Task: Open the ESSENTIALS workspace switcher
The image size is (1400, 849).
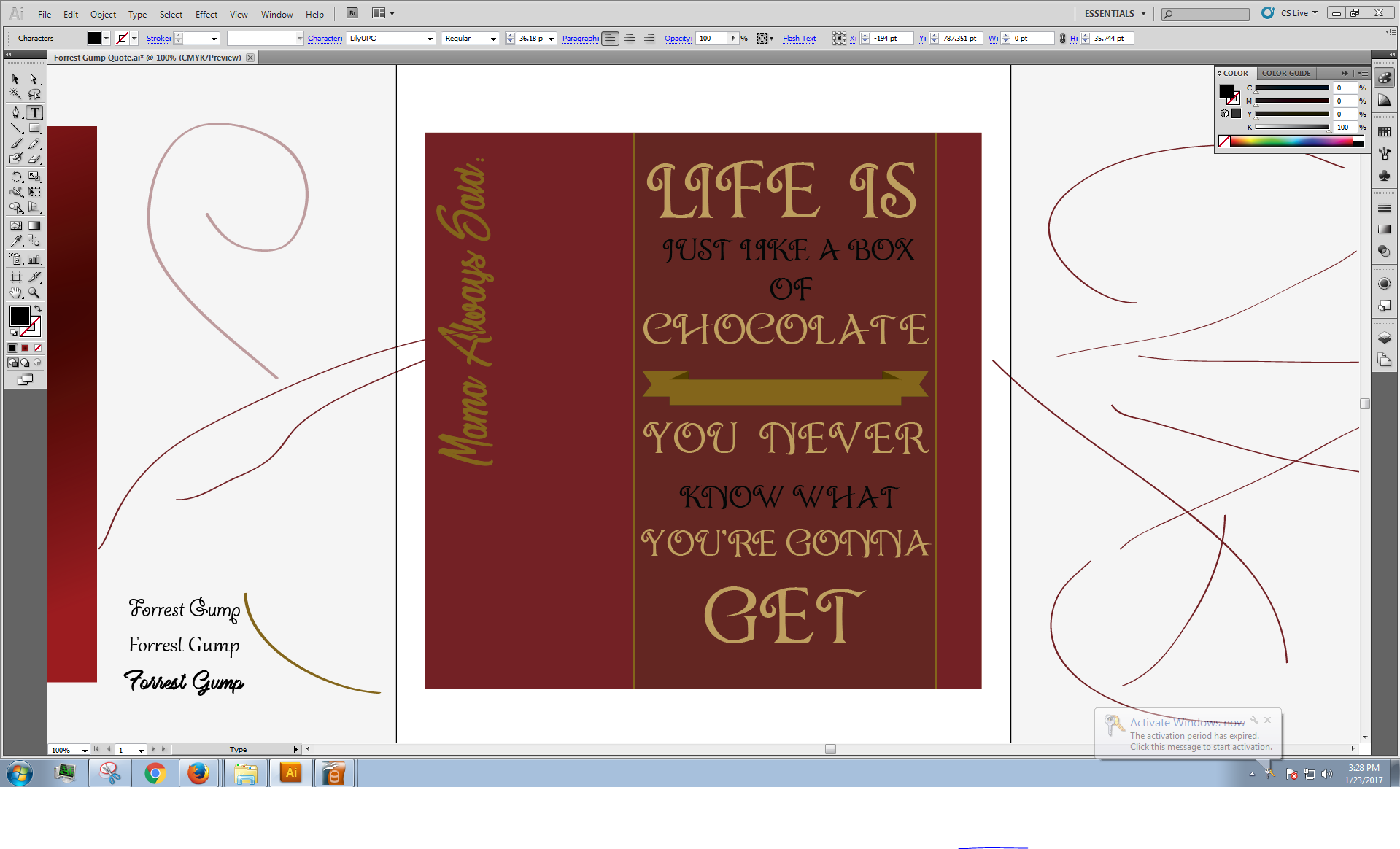Action: click(1115, 13)
